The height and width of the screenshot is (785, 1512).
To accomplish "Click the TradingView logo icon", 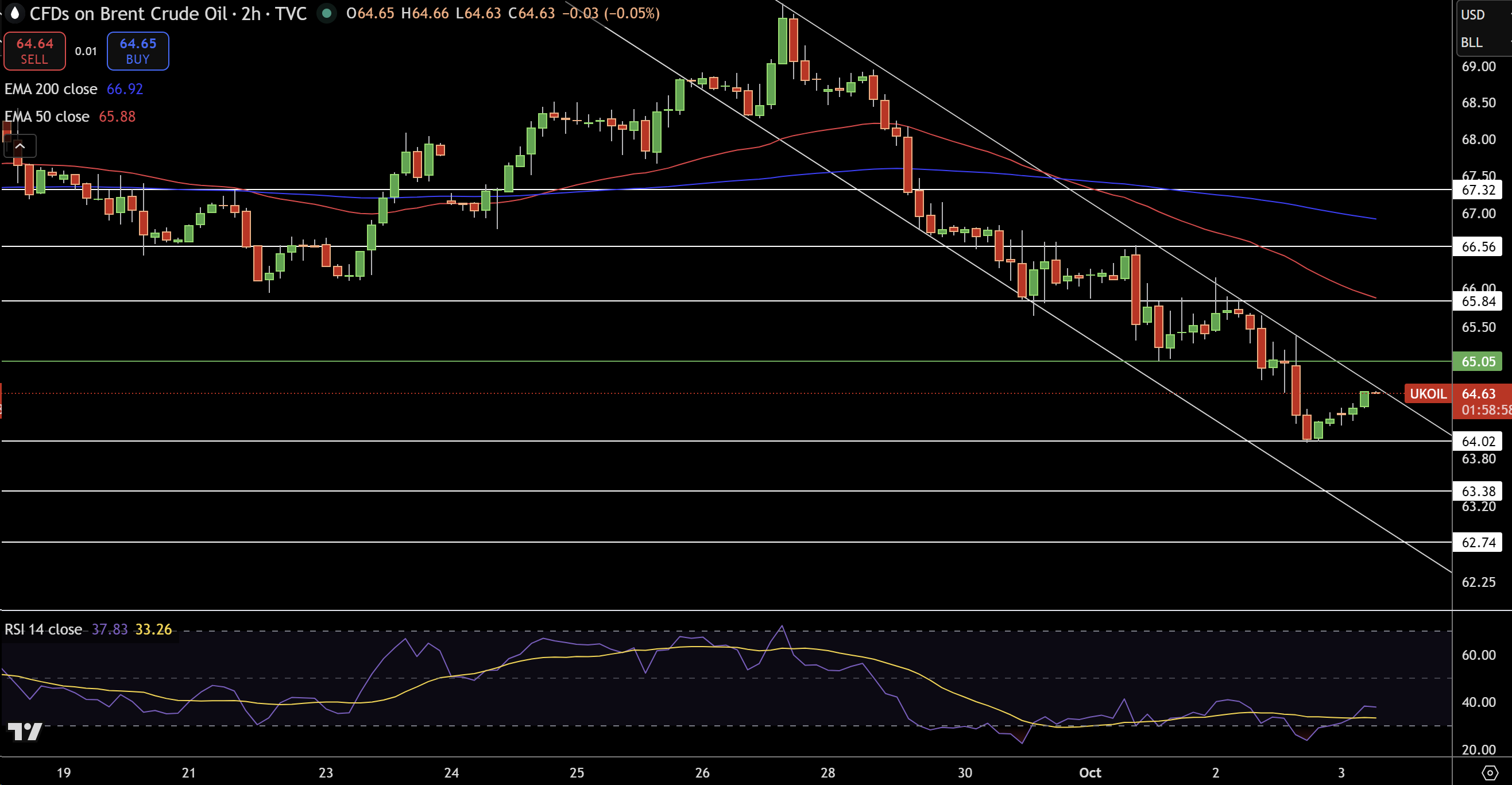I will [25, 731].
